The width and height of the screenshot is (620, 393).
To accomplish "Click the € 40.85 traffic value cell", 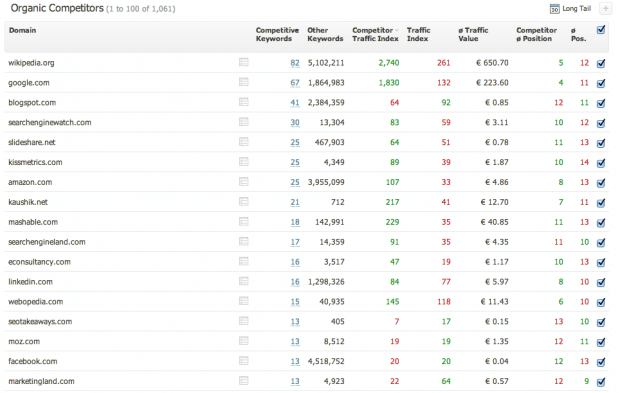I will [494, 222].
